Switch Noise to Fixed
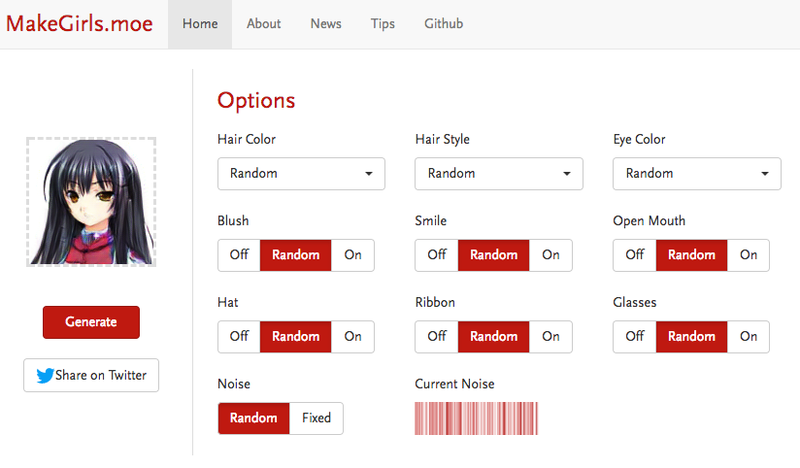The width and height of the screenshot is (800, 468). coord(316,418)
